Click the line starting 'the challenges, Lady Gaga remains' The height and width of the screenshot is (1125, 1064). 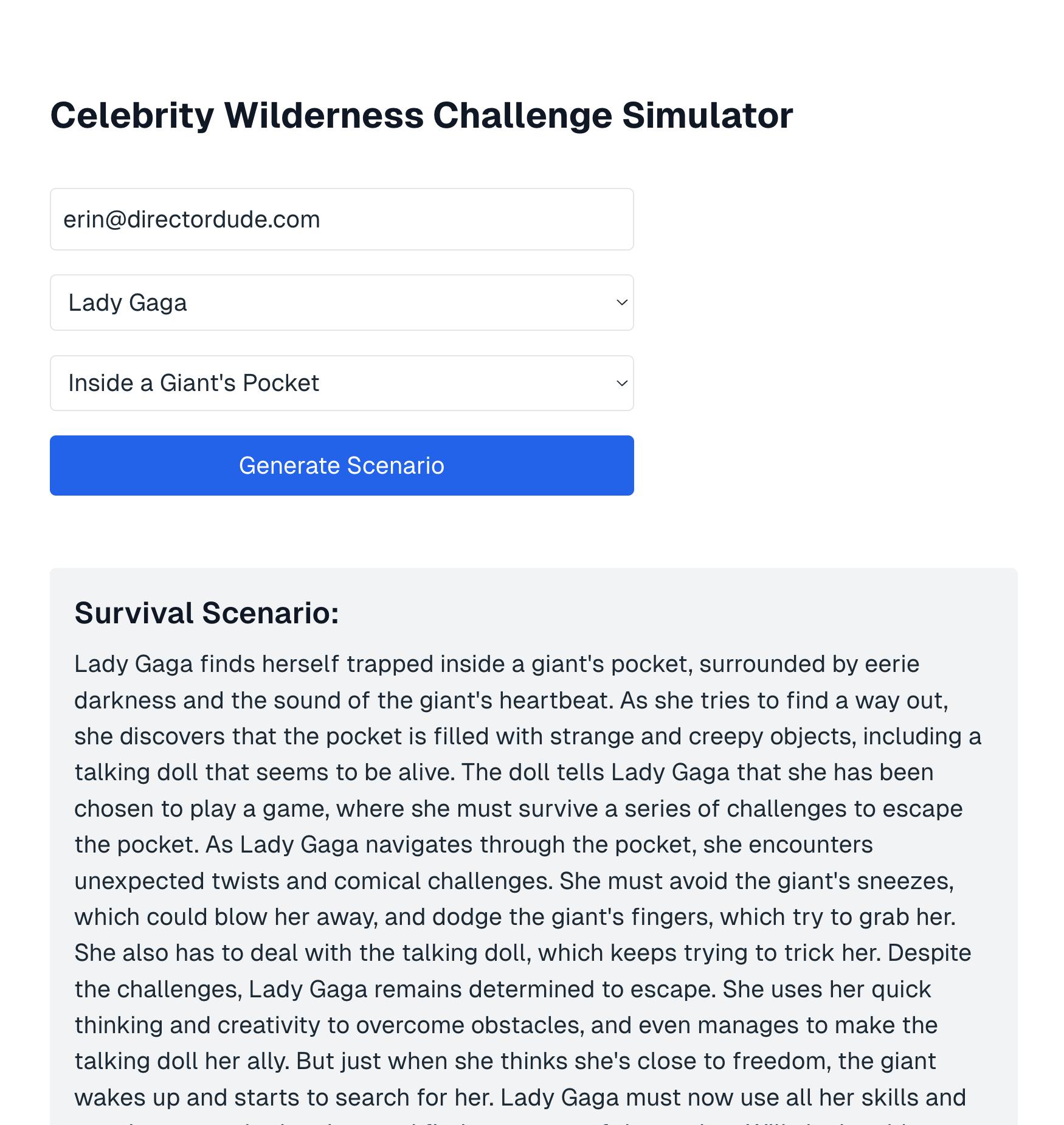coord(502,989)
